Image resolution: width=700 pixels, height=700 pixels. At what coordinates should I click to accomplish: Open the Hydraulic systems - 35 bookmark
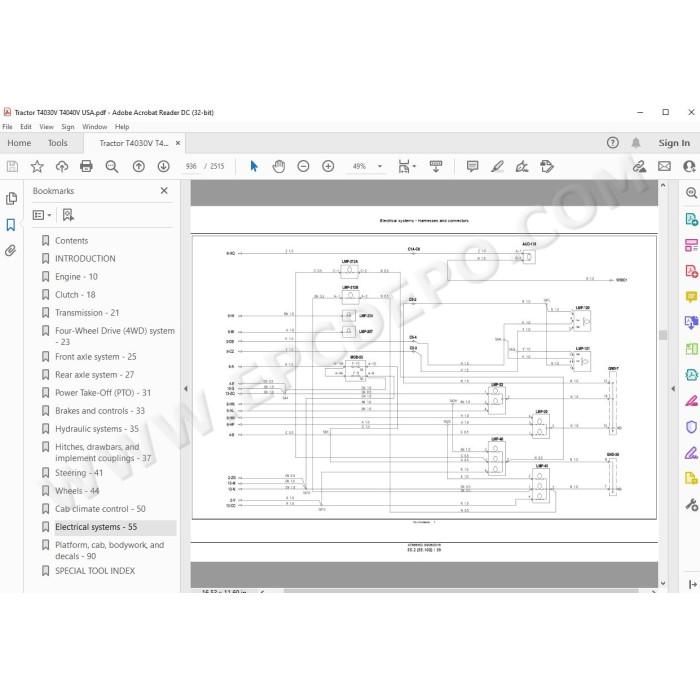(97, 429)
